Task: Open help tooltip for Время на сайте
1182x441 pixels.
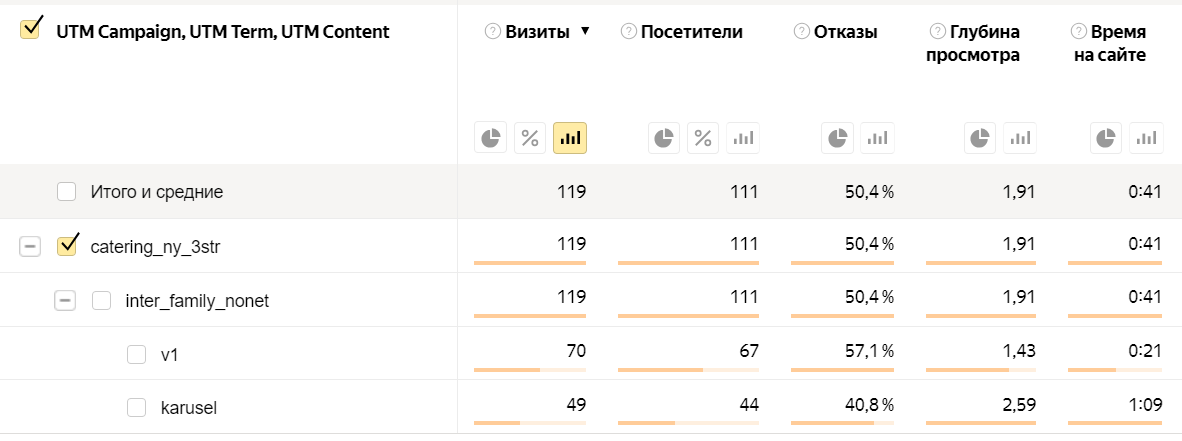Action: click(1078, 31)
